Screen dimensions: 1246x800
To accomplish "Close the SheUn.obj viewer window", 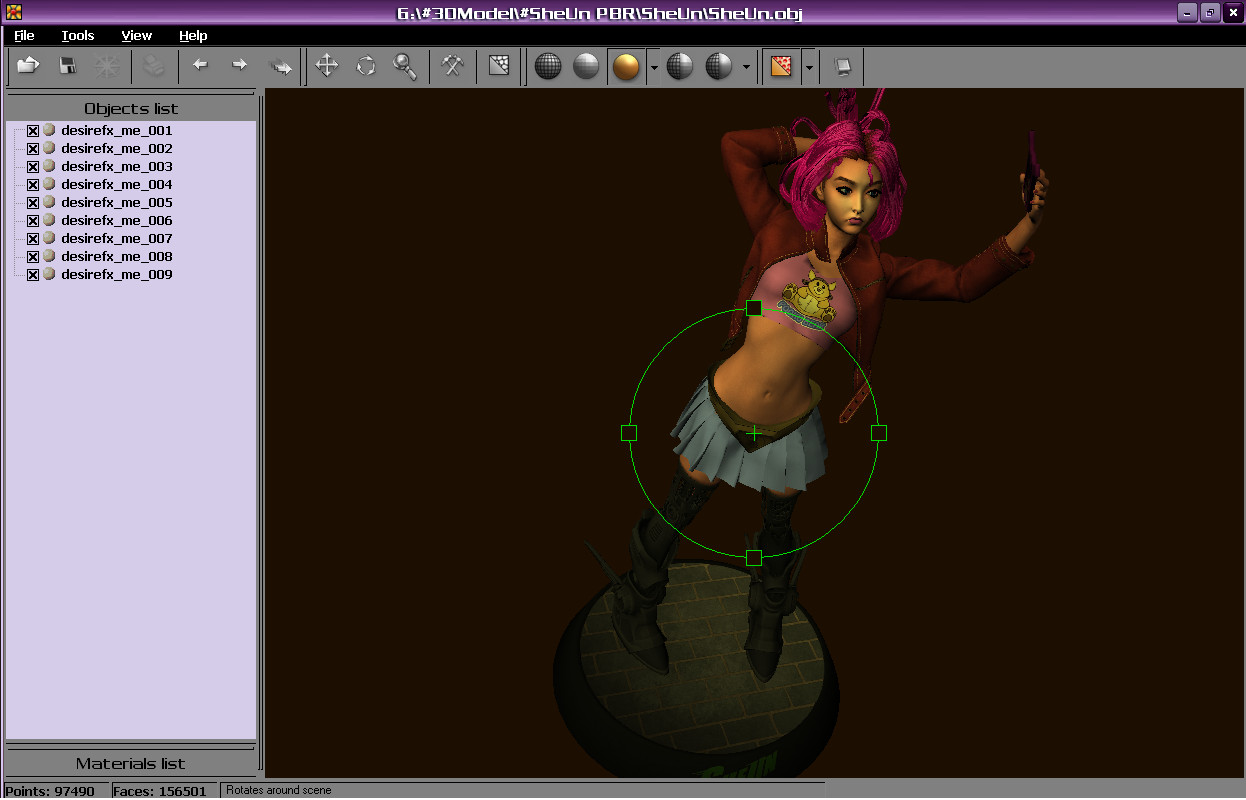I will coord(1232,12).
